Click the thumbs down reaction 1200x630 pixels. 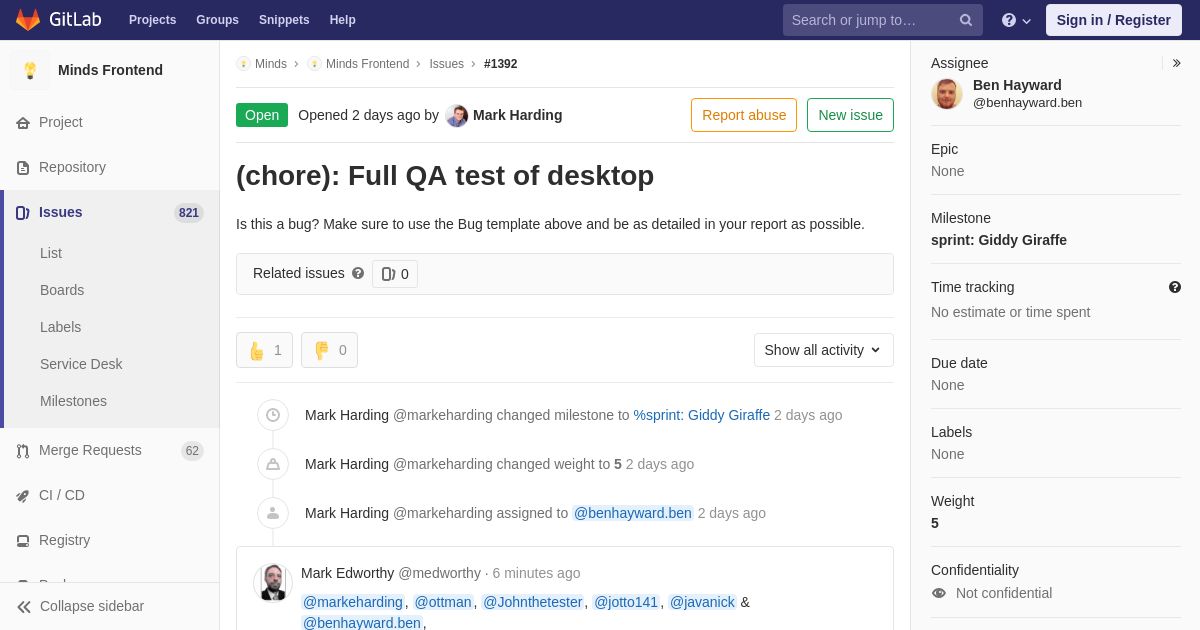click(329, 350)
